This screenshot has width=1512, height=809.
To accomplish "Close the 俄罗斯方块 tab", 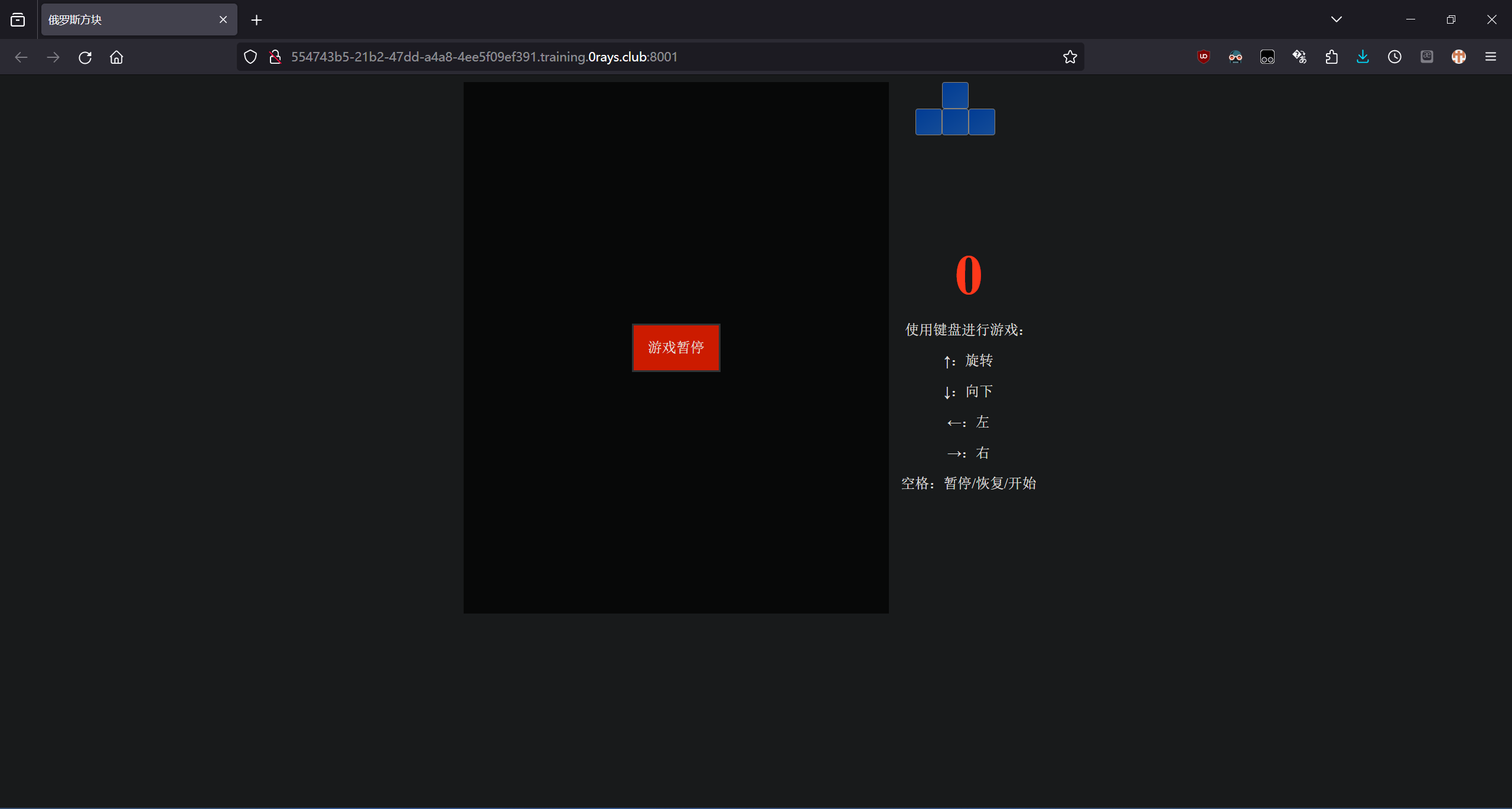I will 223,19.
